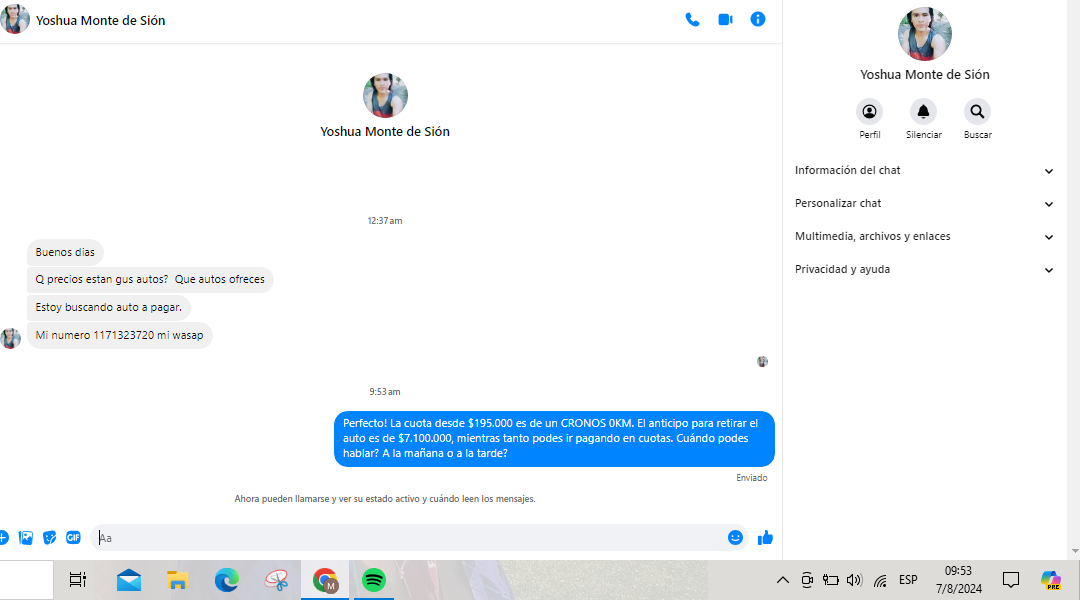Open the plus more-actions button

(x=3, y=537)
